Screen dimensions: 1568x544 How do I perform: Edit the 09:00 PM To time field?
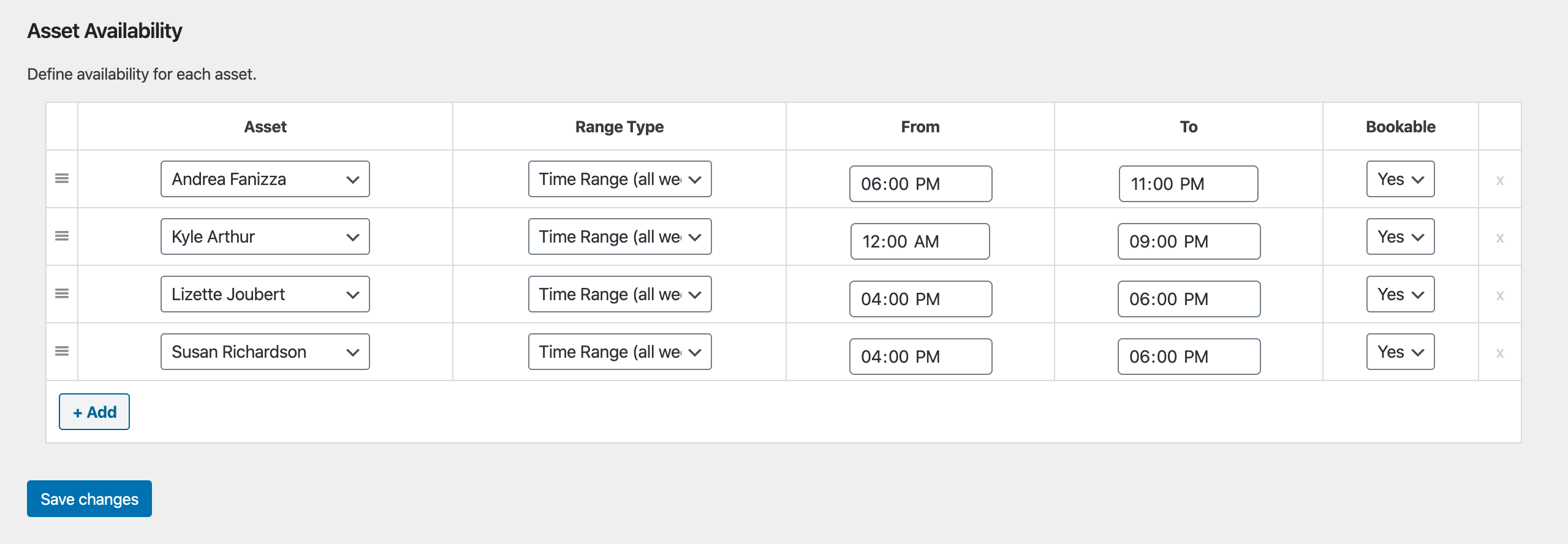(x=1189, y=241)
